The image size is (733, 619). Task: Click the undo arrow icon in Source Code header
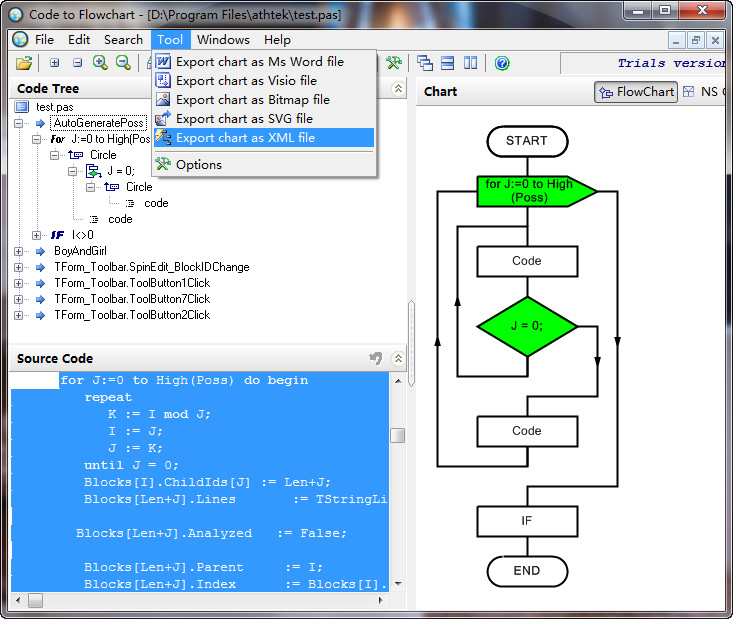(x=375, y=359)
